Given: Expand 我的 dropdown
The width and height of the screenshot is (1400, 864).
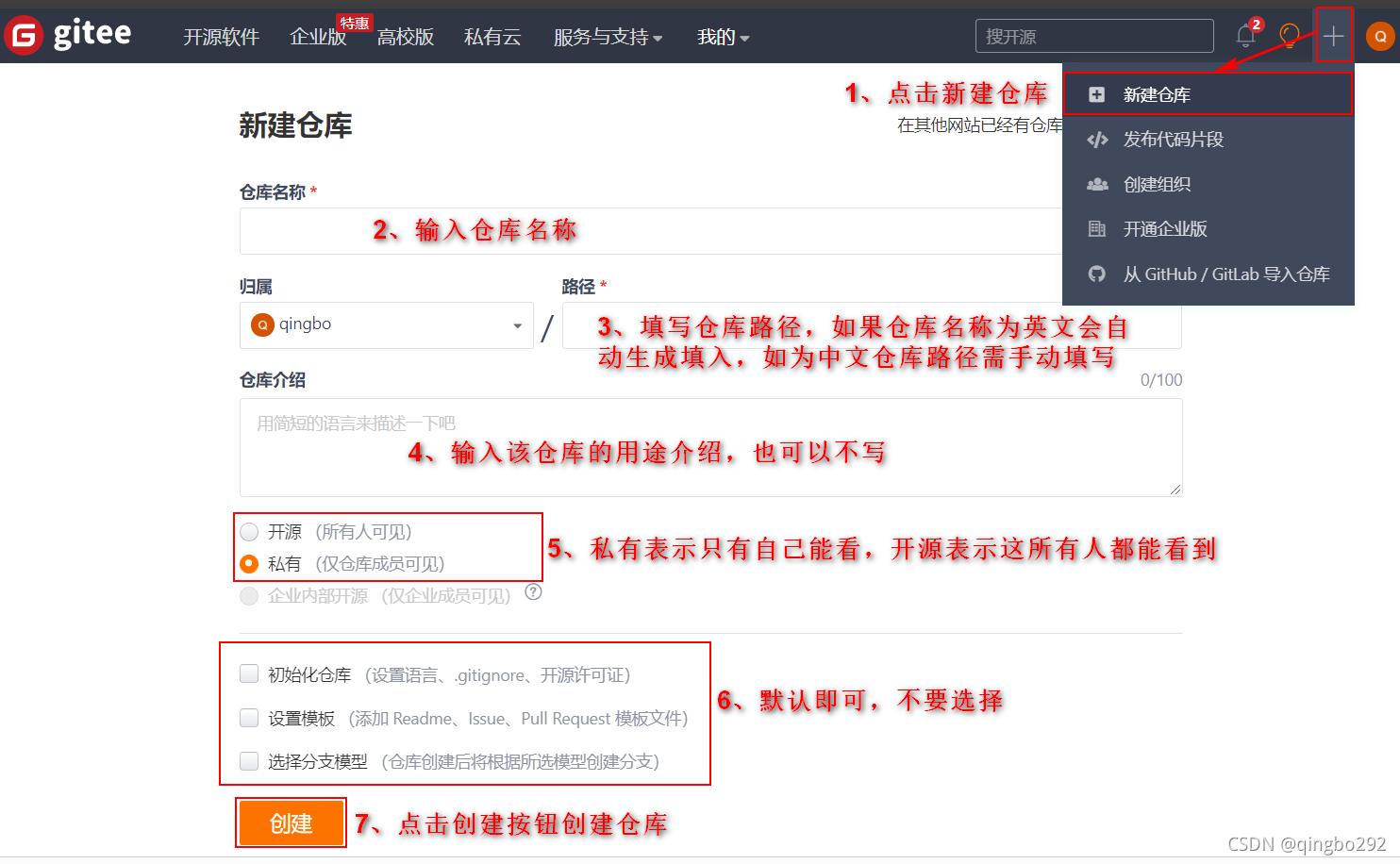Looking at the screenshot, I should [x=724, y=37].
